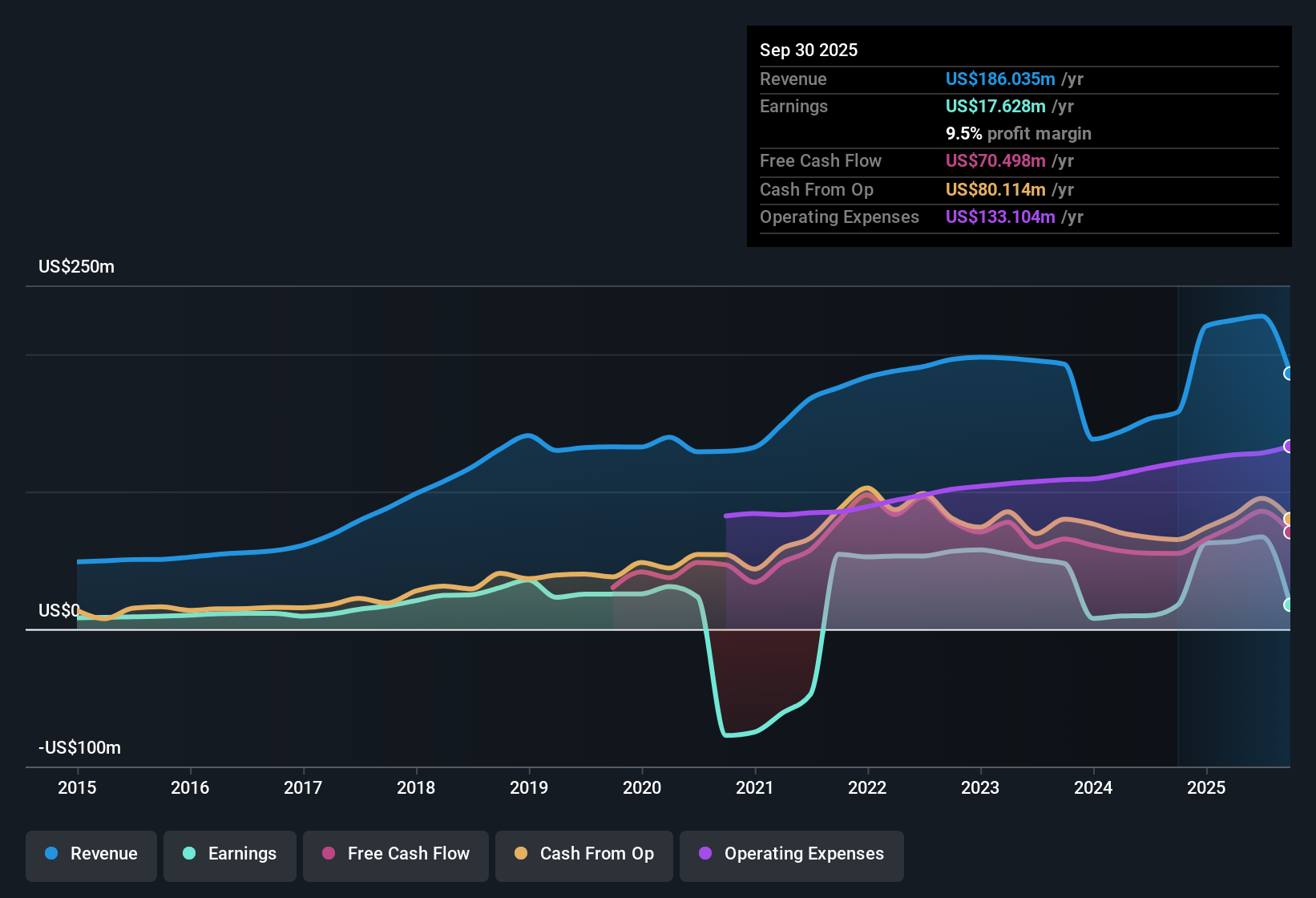Screen dimensions: 1316x898
Task: Select the purple Operating Expenses endpoint marker
Action: click(x=1287, y=446)
